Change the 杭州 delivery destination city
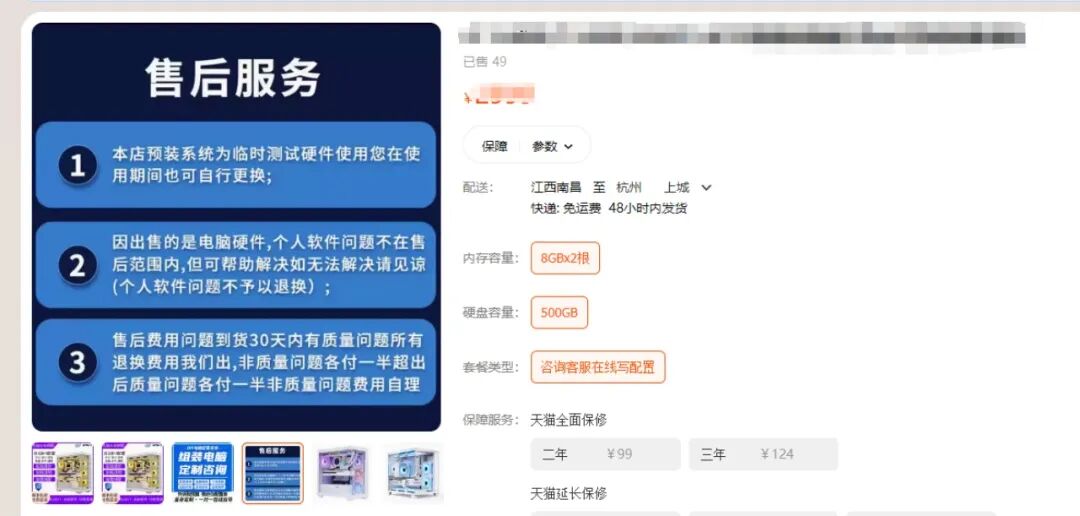Screen dimensions: 1080x516 pyautogui.click(x=629, y=187)
